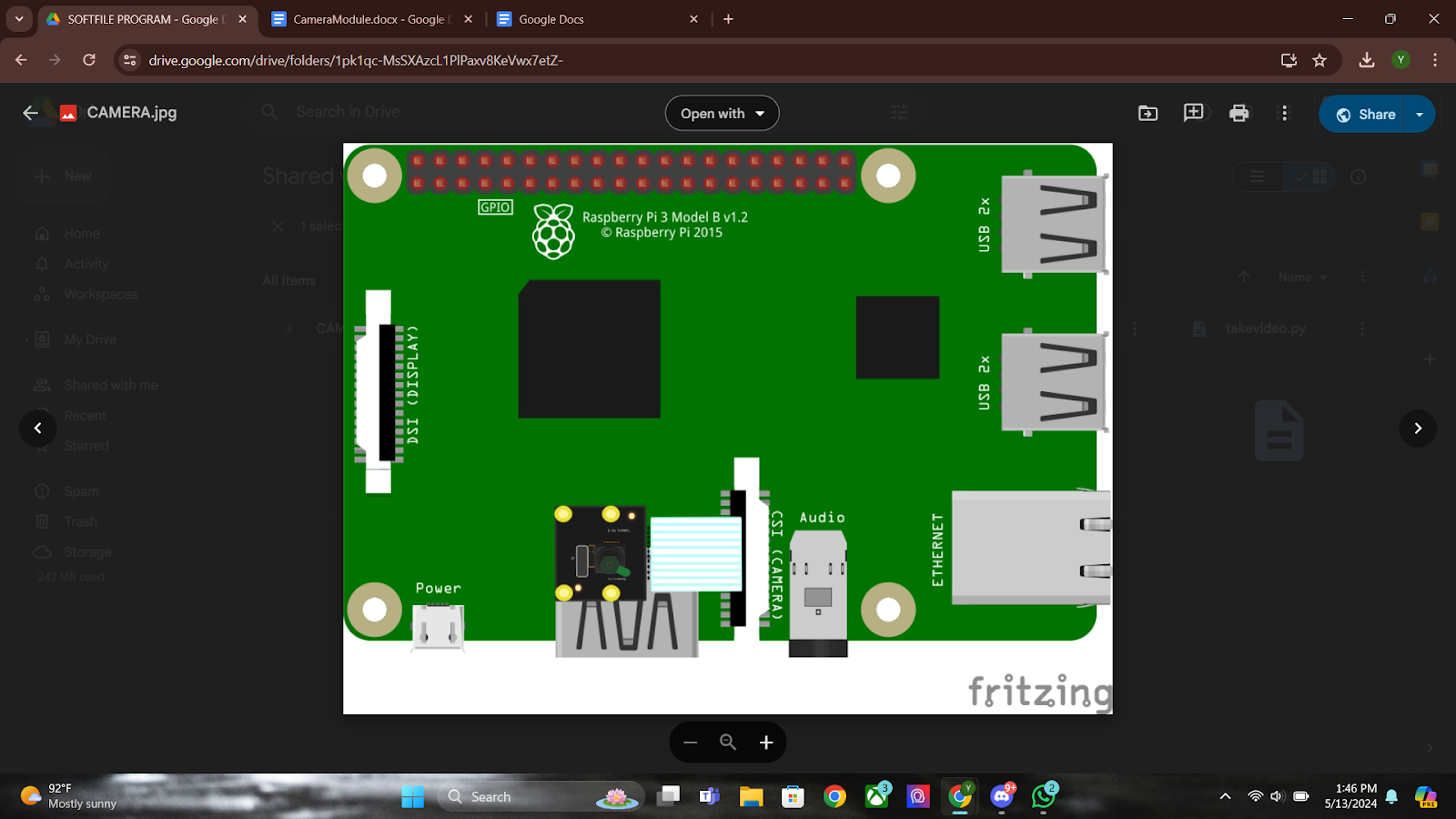Open the Chrome three-dot menu
The image size is (1456, 819).
[x=1435, y=60]
